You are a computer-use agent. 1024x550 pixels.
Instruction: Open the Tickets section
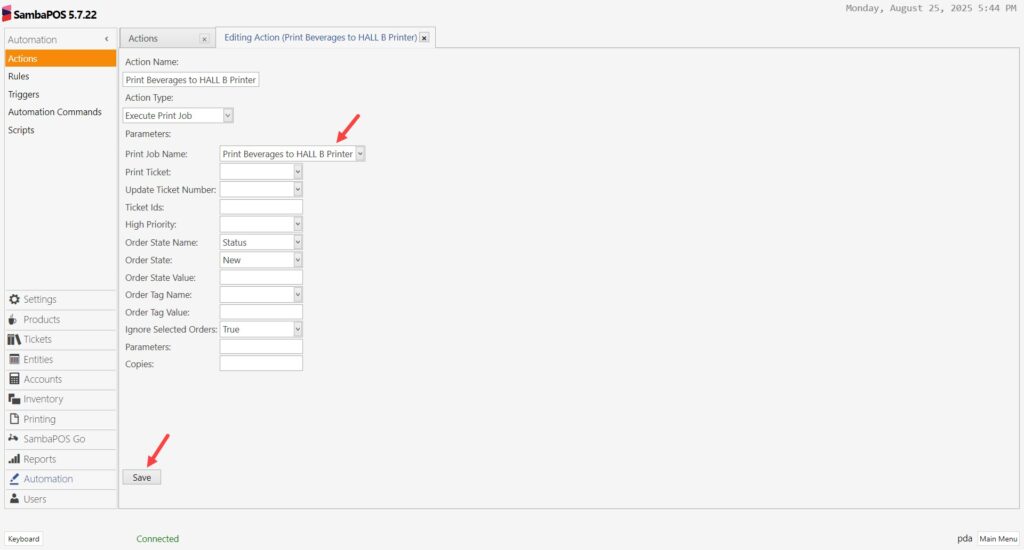[x=60, y=339]
